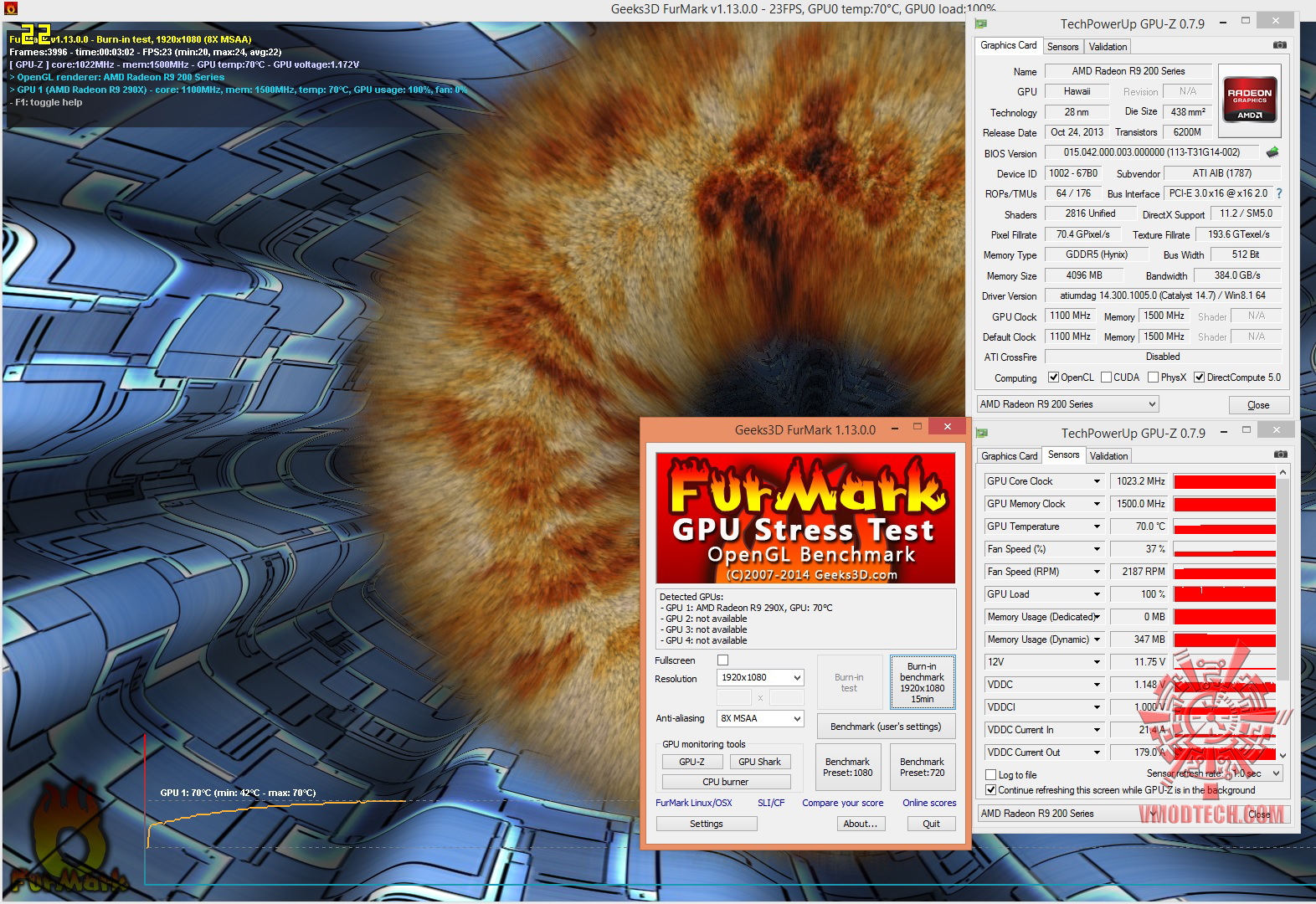Expand the GPU Core Clock sensor dropdown
The width and height of the screenshot is (1316, 904).
pos(1097,481)
